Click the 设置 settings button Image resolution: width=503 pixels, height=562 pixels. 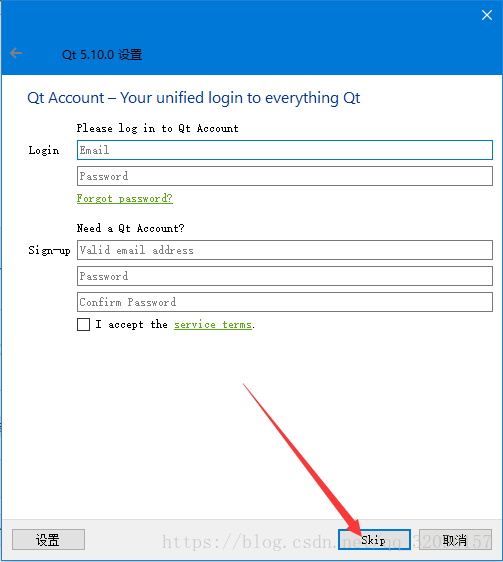pos(48,539)
